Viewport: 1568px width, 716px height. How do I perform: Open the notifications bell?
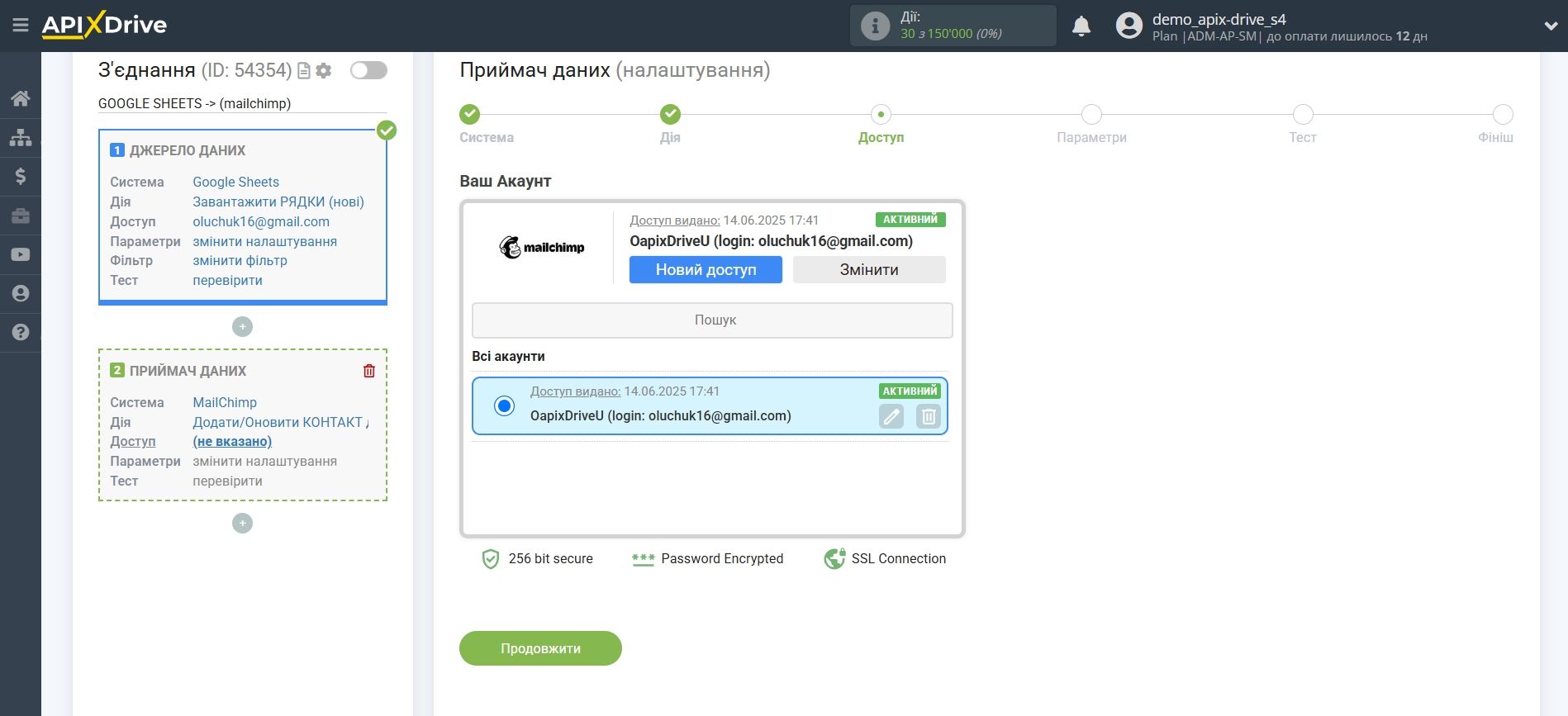coord(1081,26)
